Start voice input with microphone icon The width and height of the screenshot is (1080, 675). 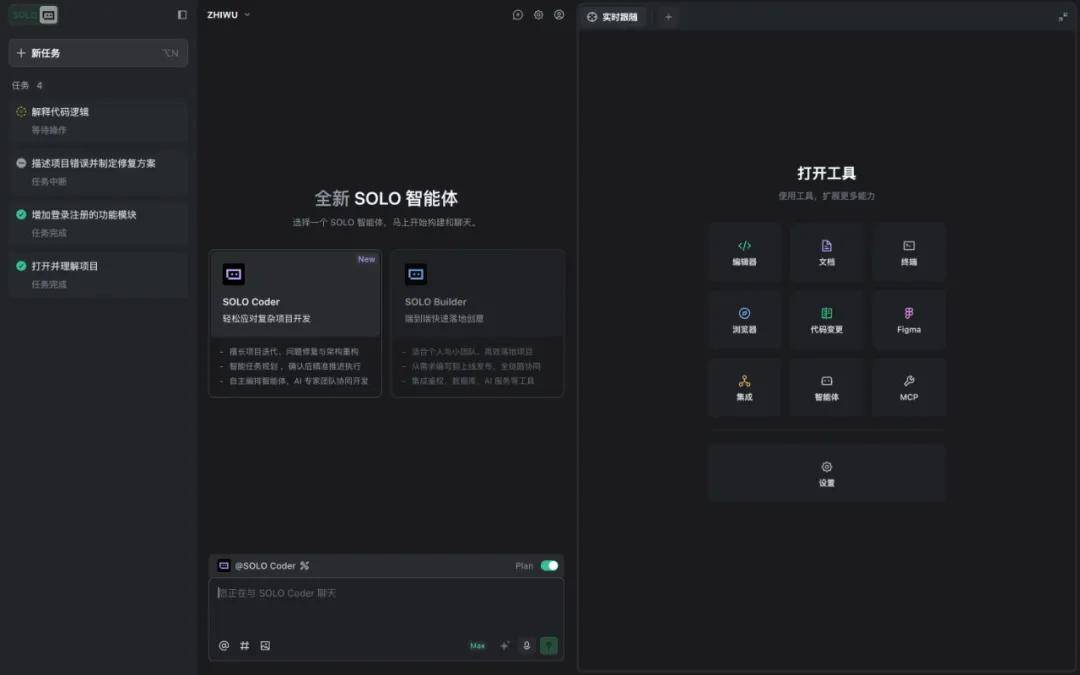527,645
